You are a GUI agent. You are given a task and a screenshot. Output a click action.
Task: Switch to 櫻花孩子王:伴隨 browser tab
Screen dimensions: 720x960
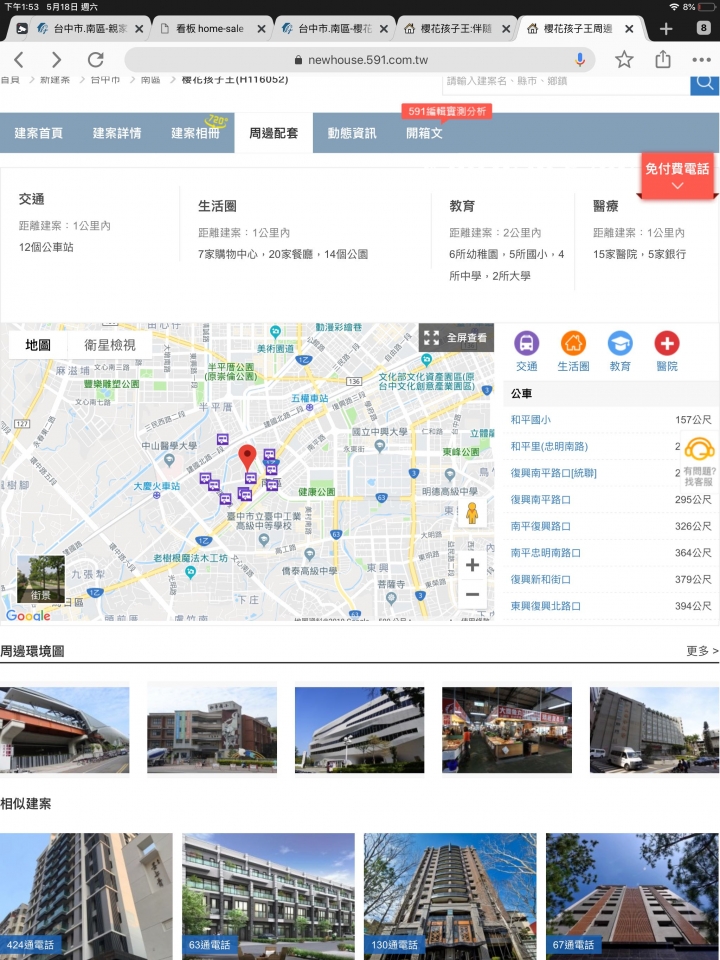(x=456, y=29)
